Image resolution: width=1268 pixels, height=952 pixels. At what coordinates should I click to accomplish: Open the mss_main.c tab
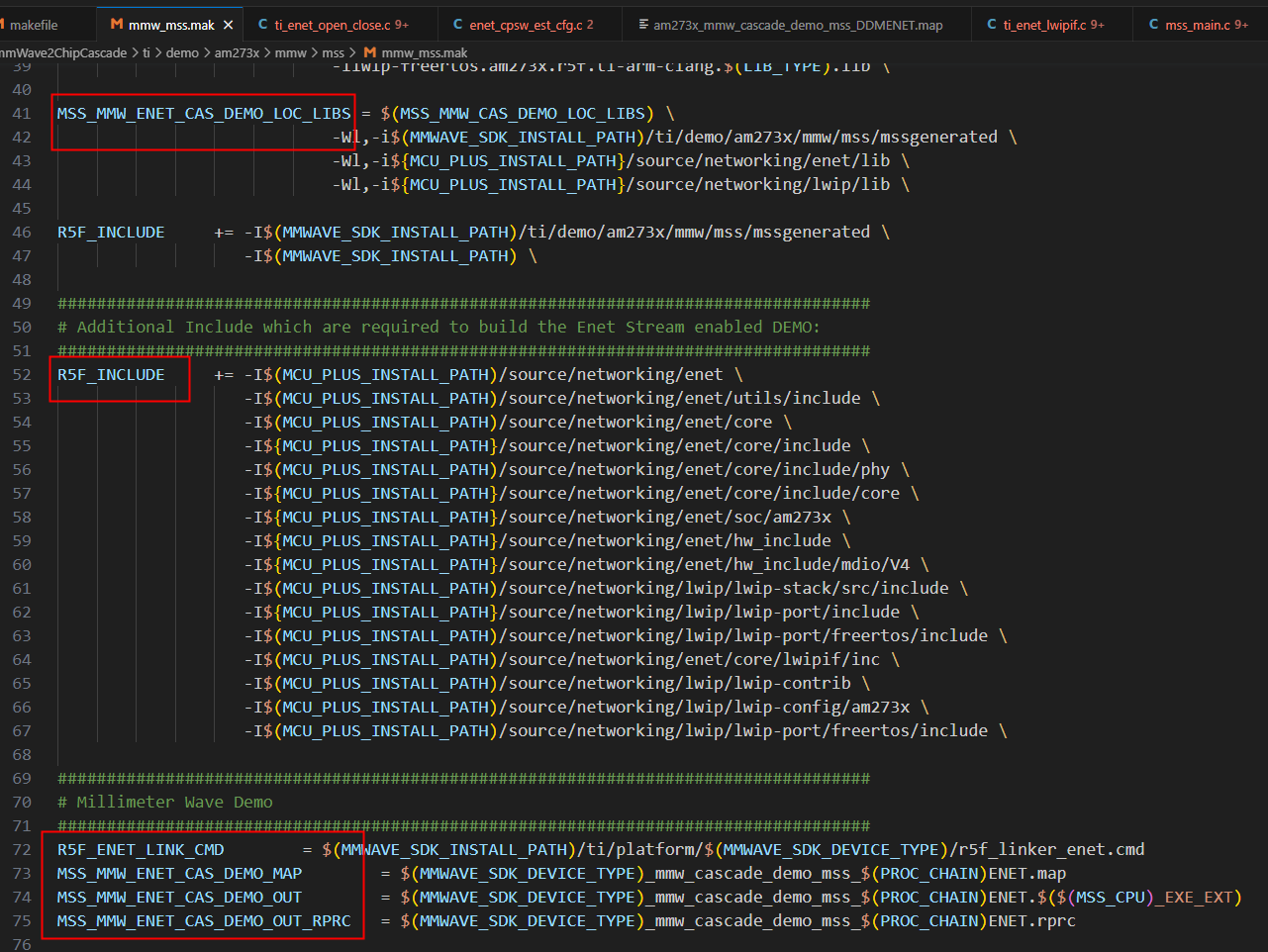1198,25
